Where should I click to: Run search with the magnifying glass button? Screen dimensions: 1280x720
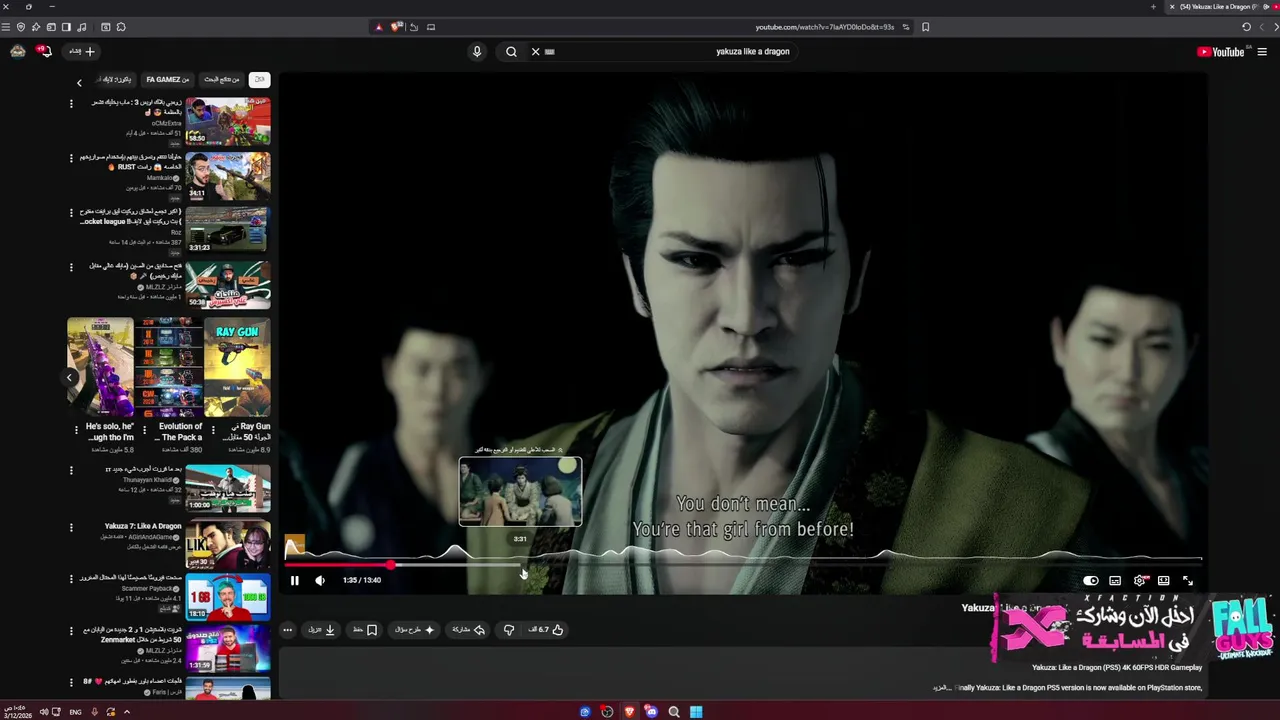pos(511,52)
